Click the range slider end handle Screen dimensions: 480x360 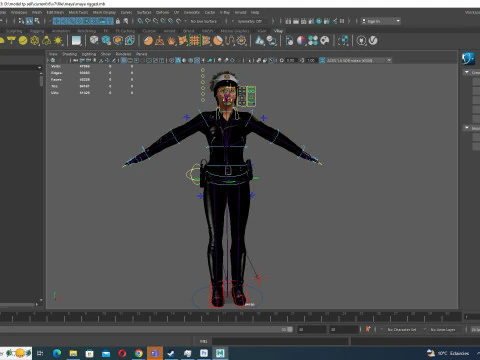290,329
